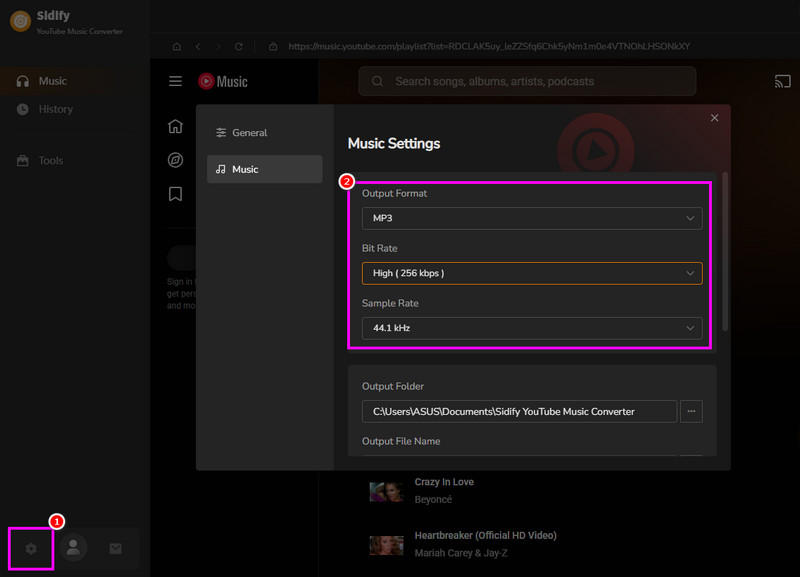800x577 pixels.
Task: Click the 'Sample Rate' label
Action: click(x=390, y=303)
